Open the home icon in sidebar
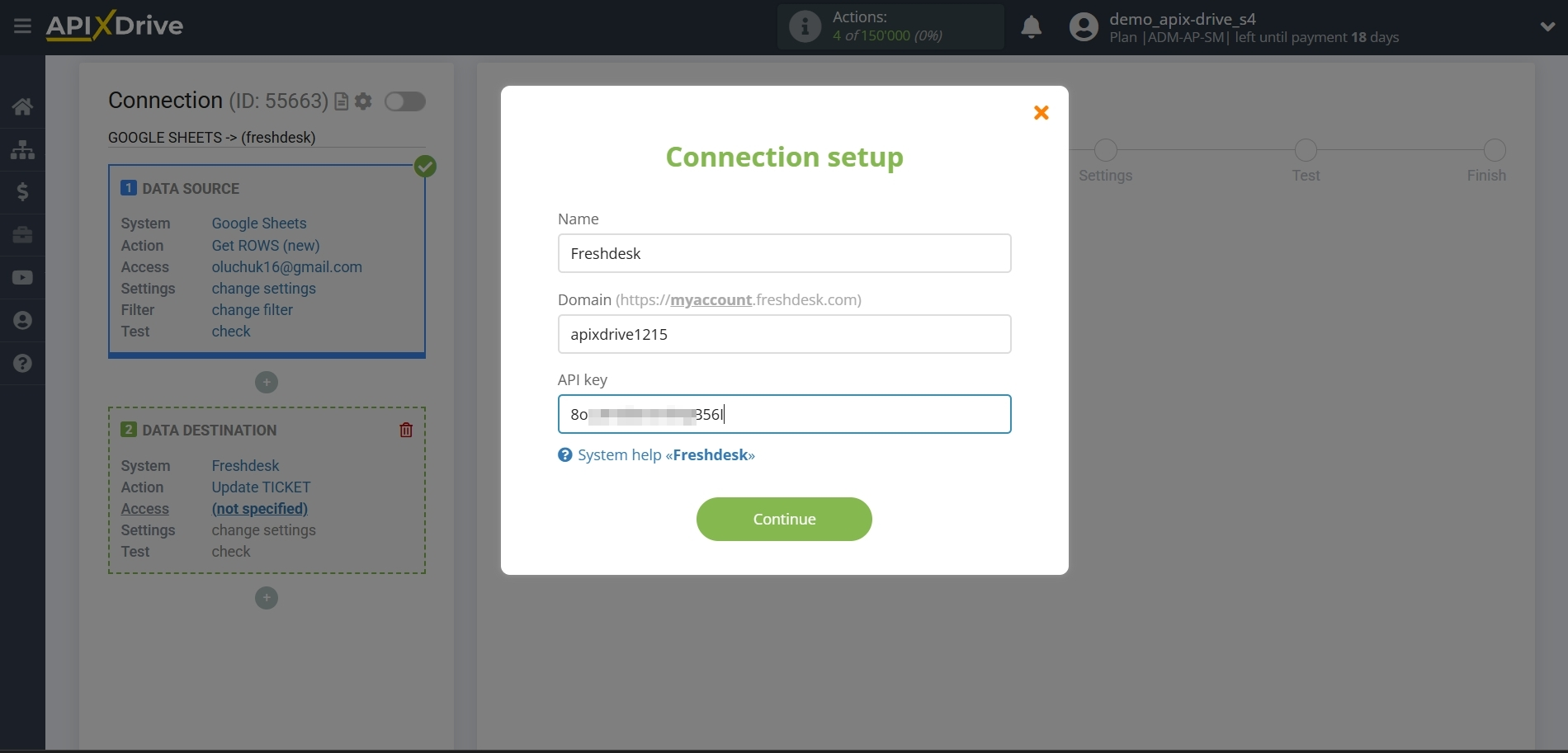1568x753 pixels. pos(22,106)
